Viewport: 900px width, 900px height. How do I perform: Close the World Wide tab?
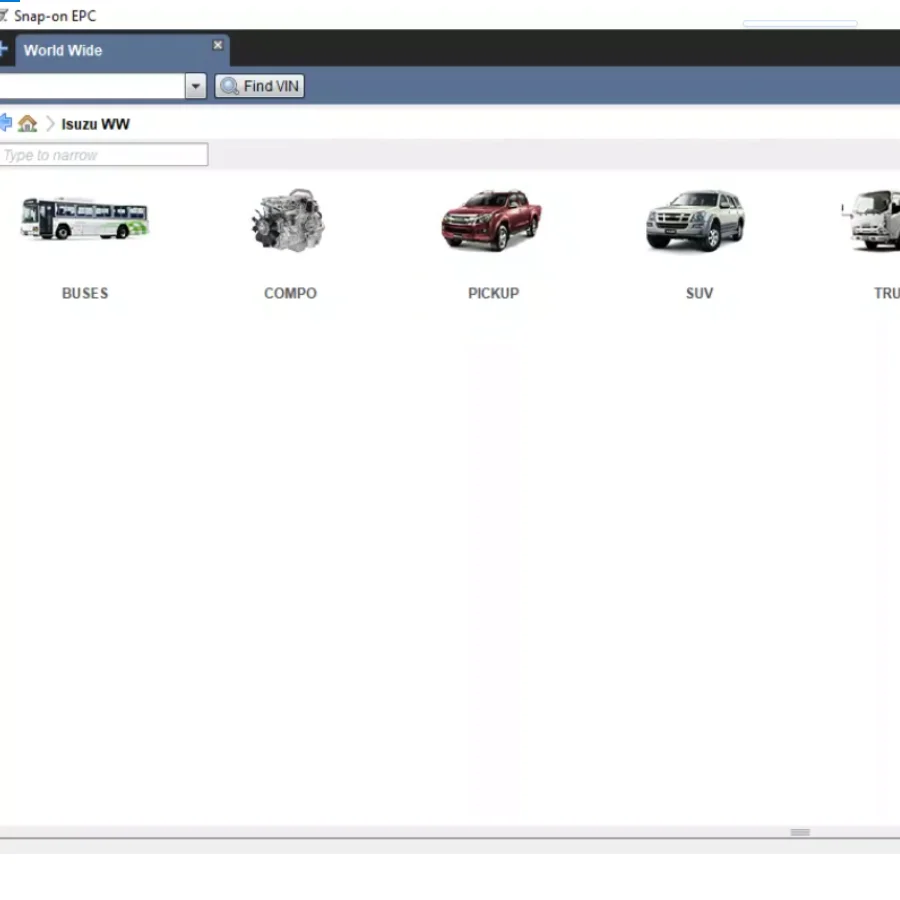click(217, 45)
